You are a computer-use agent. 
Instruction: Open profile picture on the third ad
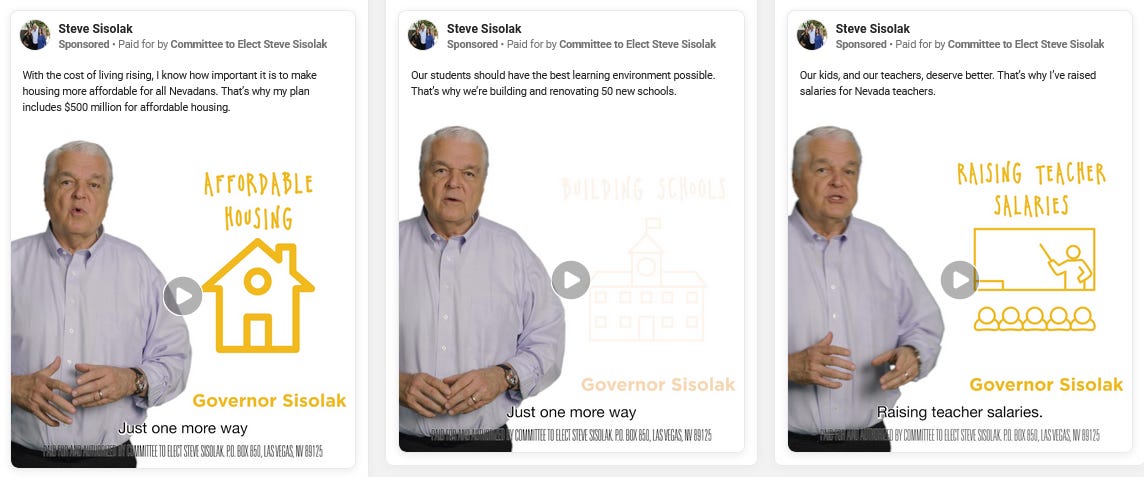(812, 35)
